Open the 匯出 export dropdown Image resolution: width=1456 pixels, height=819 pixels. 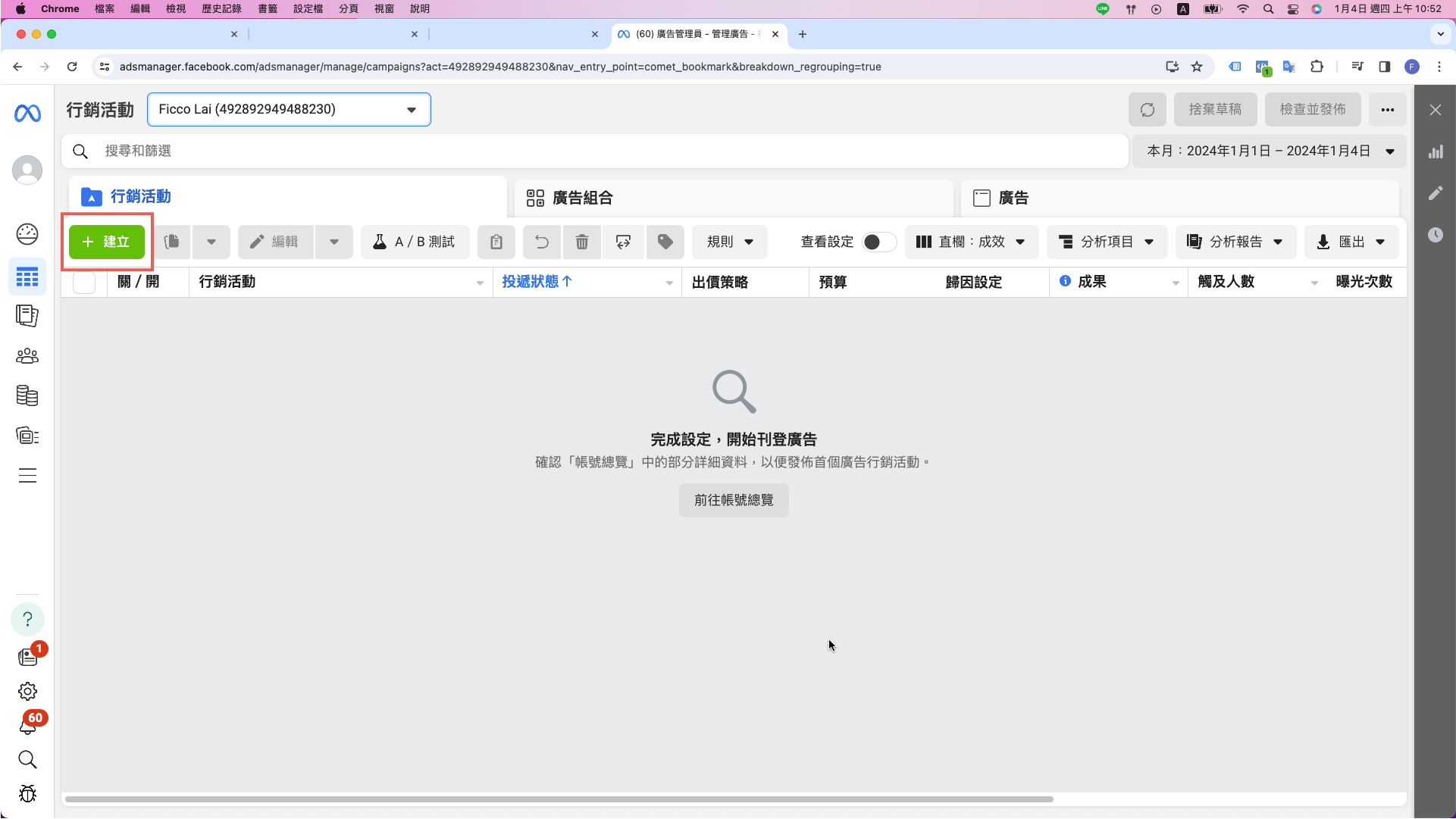click(x=1351, y=242)
